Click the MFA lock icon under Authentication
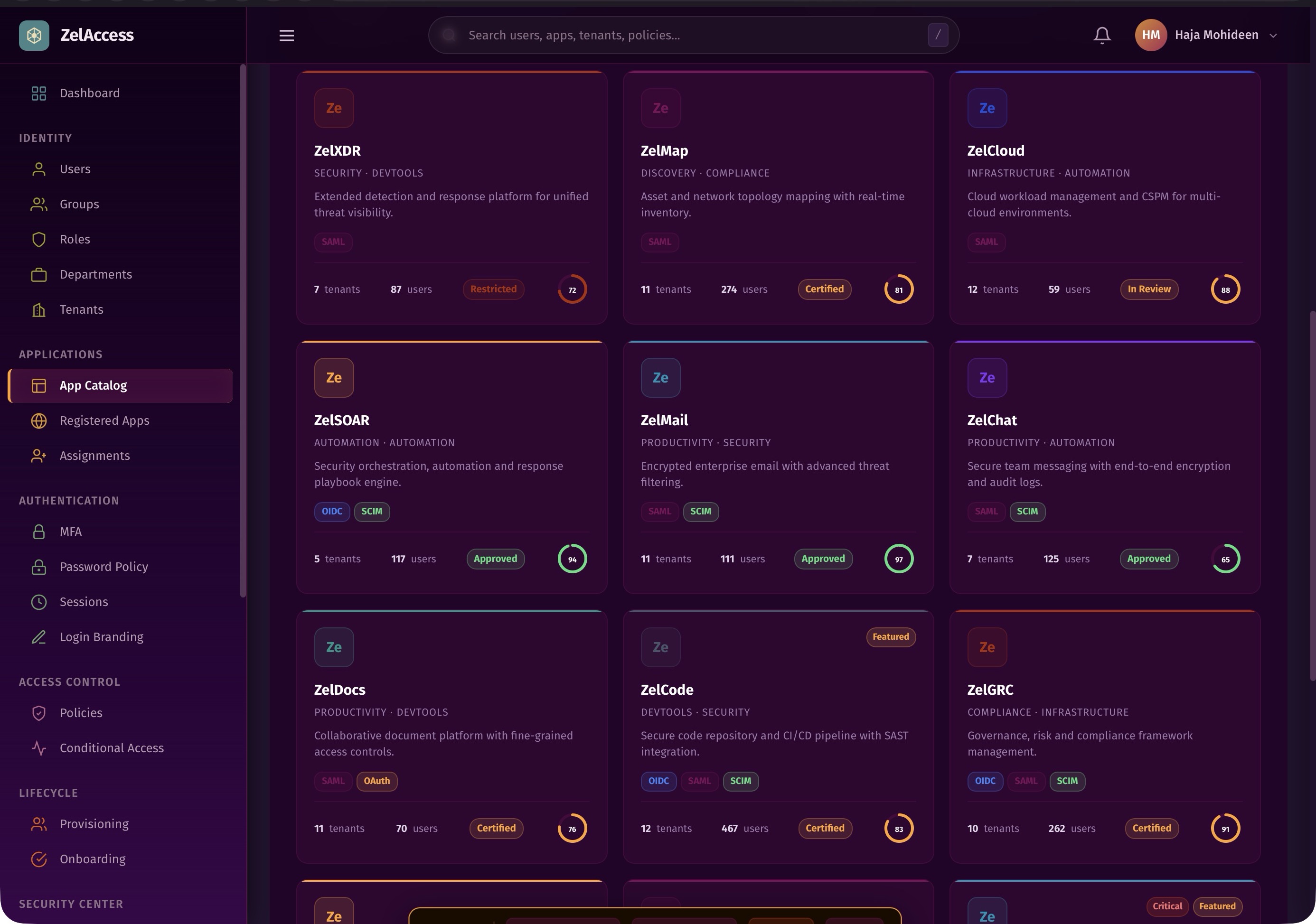Viewport: 1316px width, 924px height. 38,532
